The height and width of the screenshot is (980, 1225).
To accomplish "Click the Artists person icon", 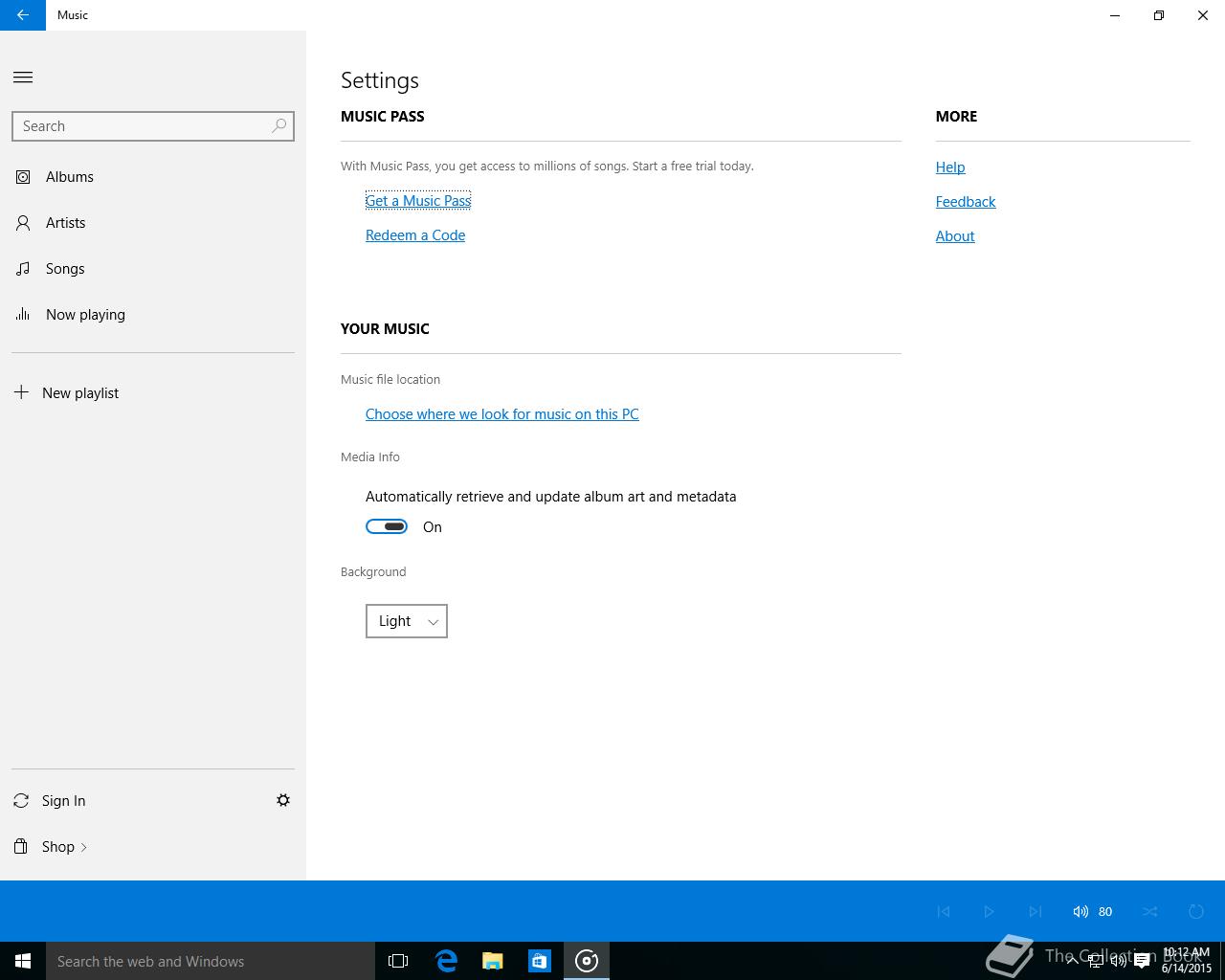I will [x=23, y=222].
